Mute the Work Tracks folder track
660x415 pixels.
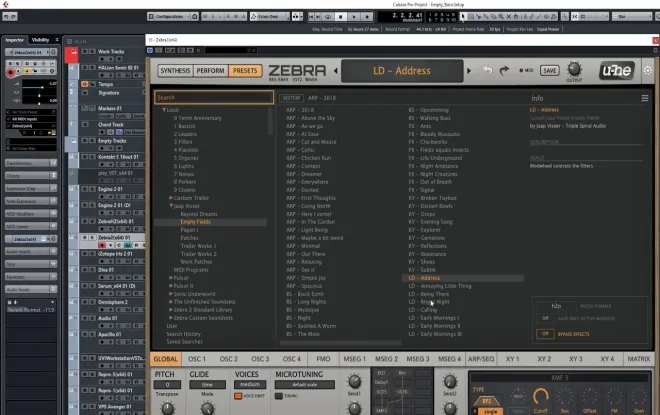[84, 52]
